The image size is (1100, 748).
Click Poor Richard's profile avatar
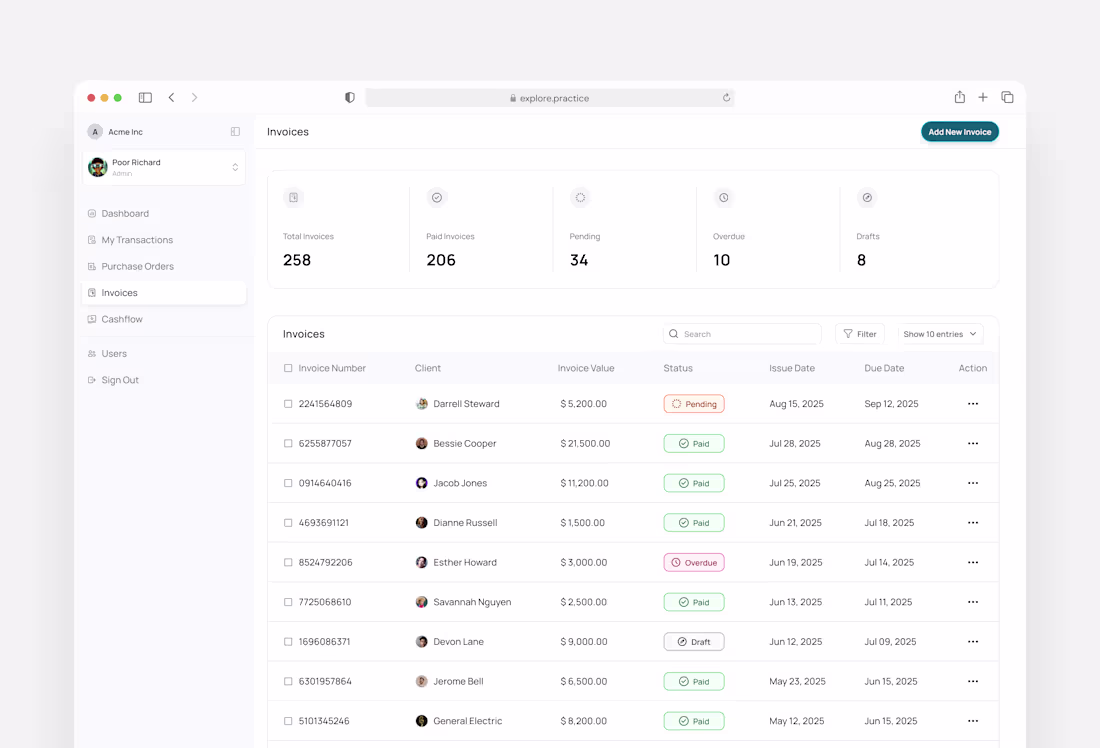coord(98,167)
